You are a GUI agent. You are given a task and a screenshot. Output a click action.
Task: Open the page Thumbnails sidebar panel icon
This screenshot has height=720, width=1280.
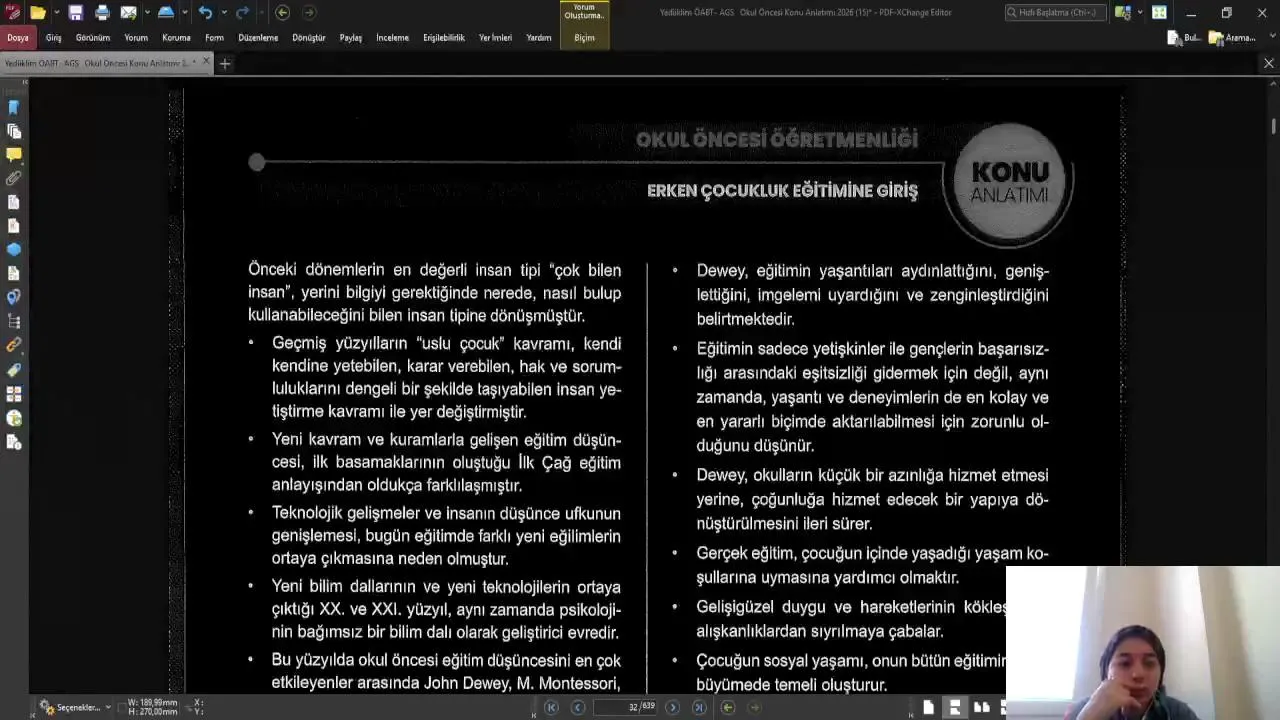(x=14, y=131)
